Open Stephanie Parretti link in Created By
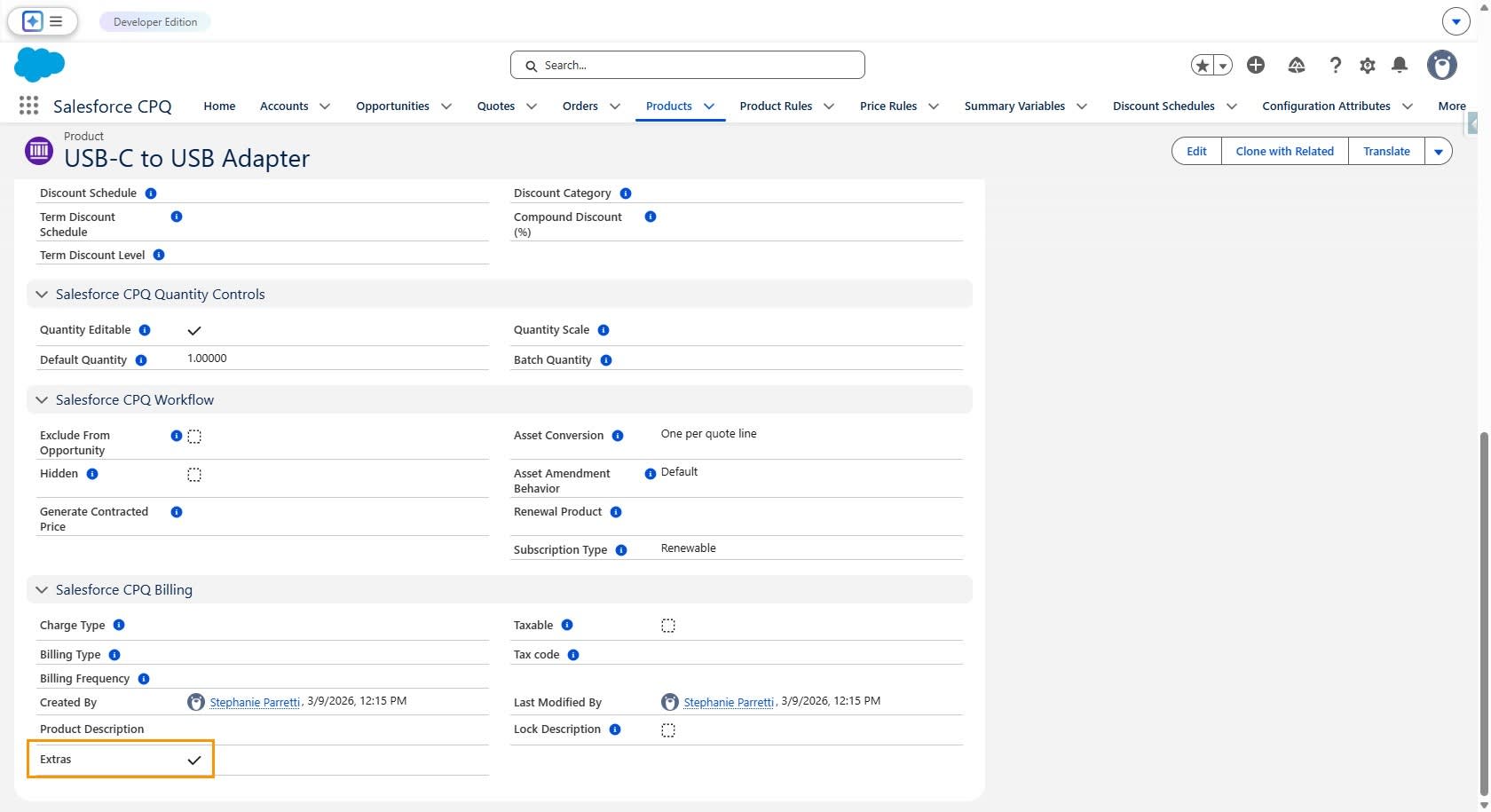The image size is (1491, 812). [x=255, y=702]
